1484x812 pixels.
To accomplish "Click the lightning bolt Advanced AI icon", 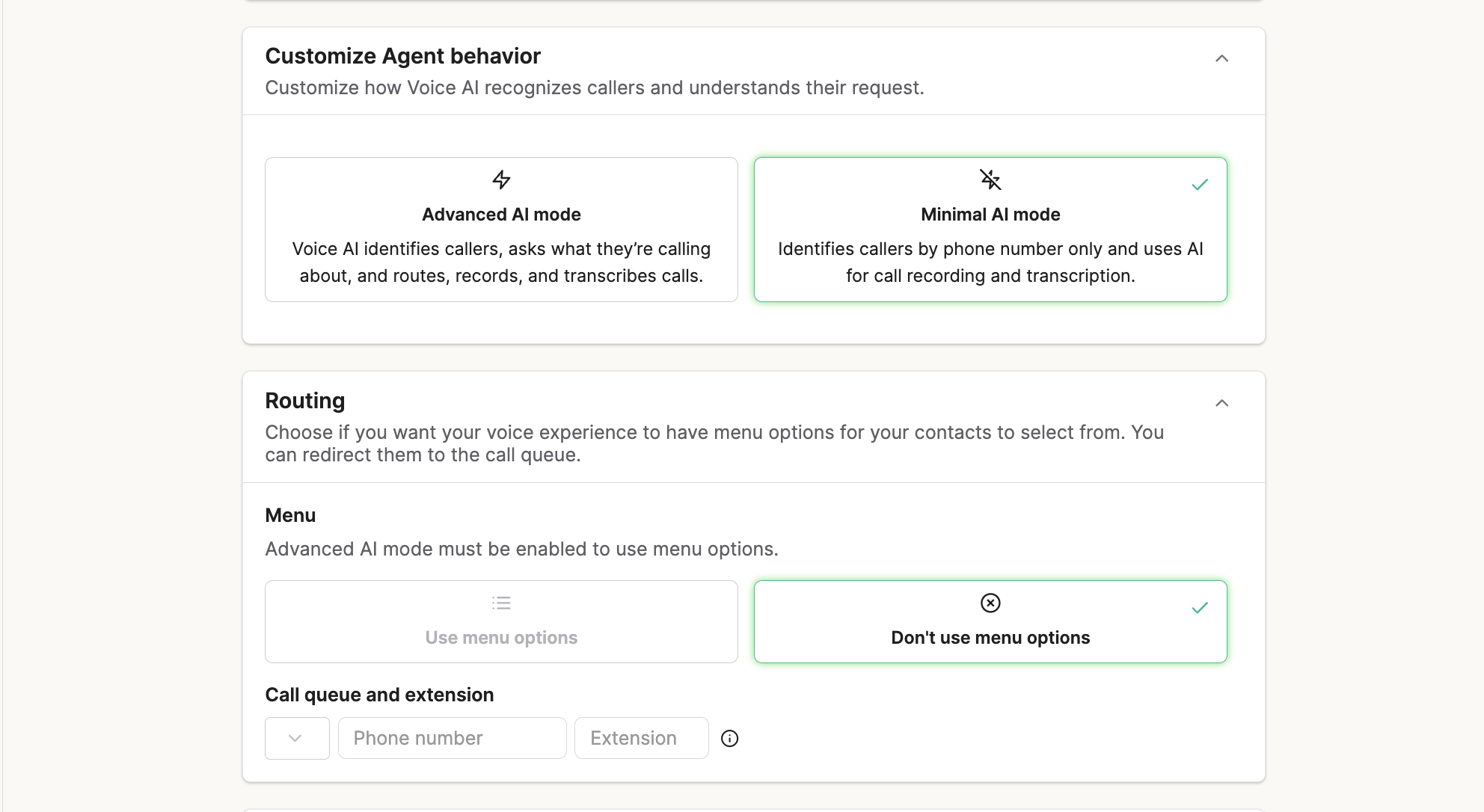I will (x=501, y=179).
